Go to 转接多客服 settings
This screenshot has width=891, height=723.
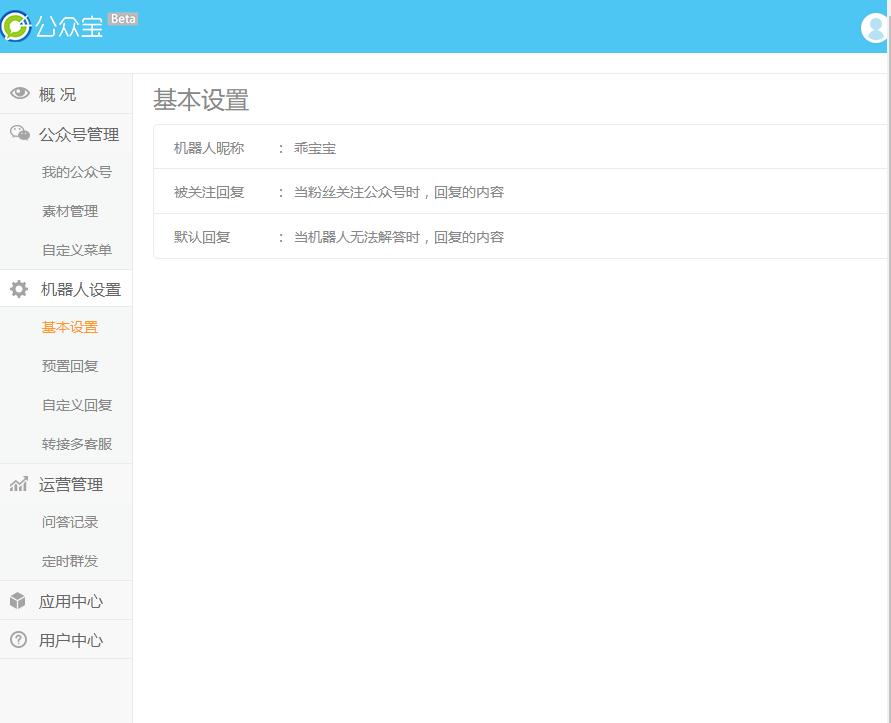pos(76,443)
